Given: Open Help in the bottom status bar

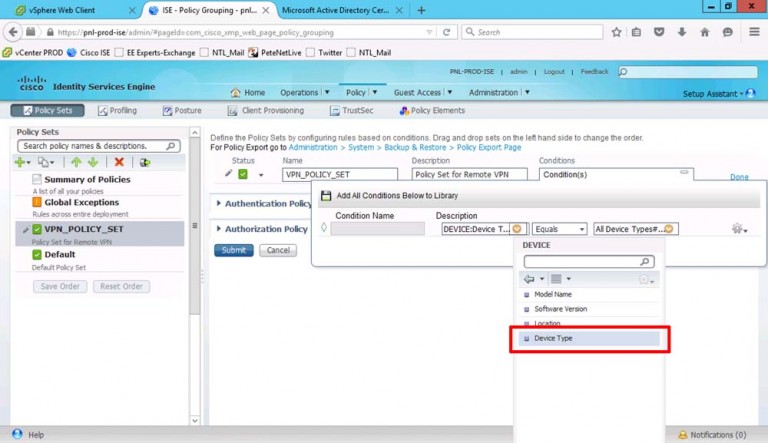Looking at the screenshot, I should click(36, 435).
